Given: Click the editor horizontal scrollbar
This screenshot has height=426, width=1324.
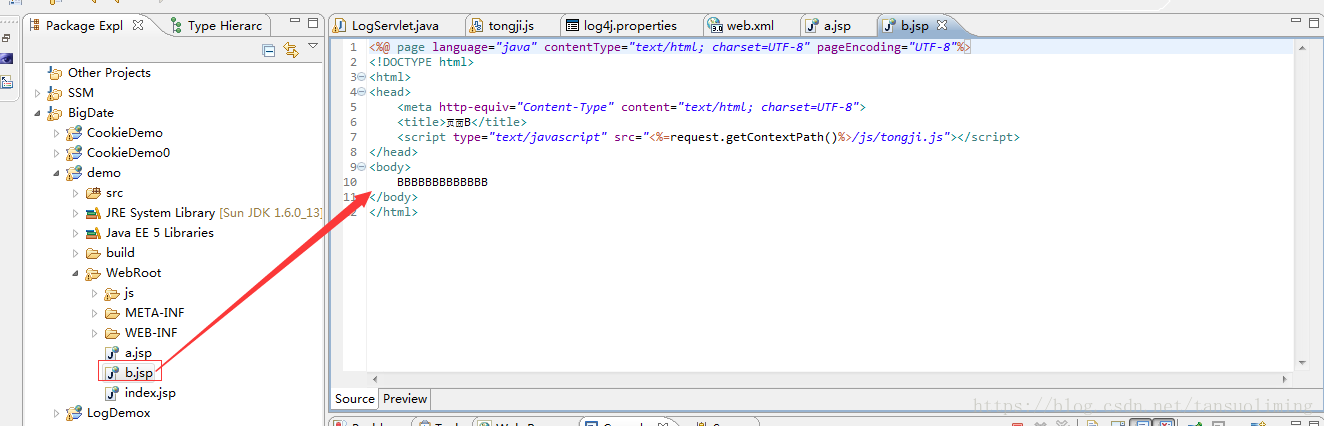Looking at the screenshot, I should (x=830, y=379).
